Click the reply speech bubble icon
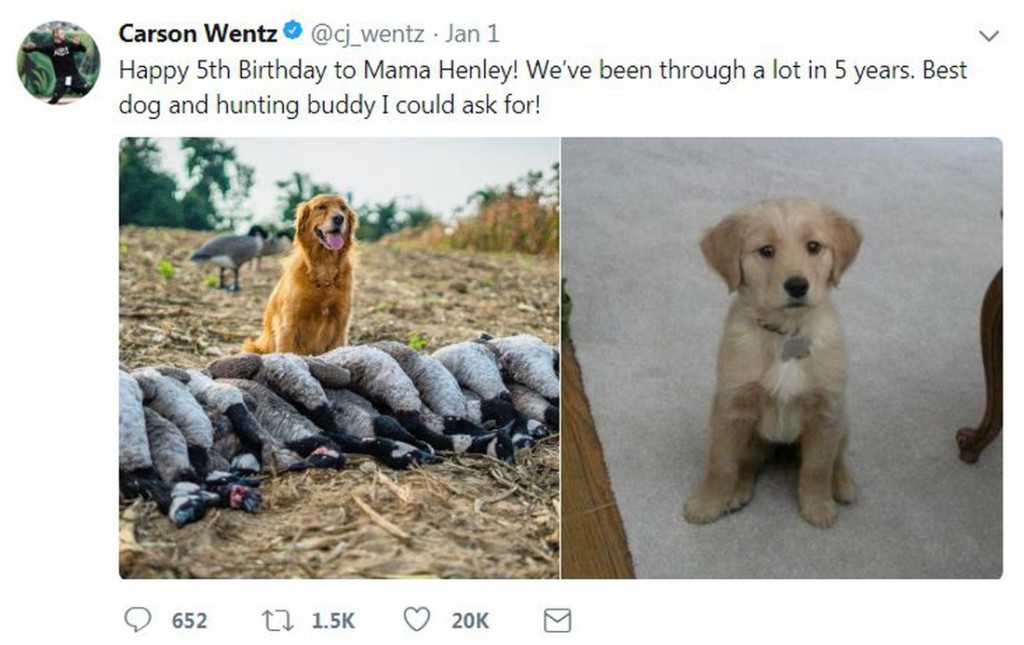Image resolution: width=1024 pixels, height=645 pixels. (x=137, y=620)
